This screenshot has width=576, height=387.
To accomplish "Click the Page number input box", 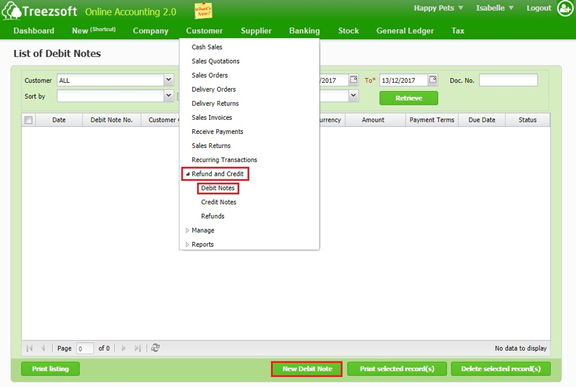I will tap(85, 348).
